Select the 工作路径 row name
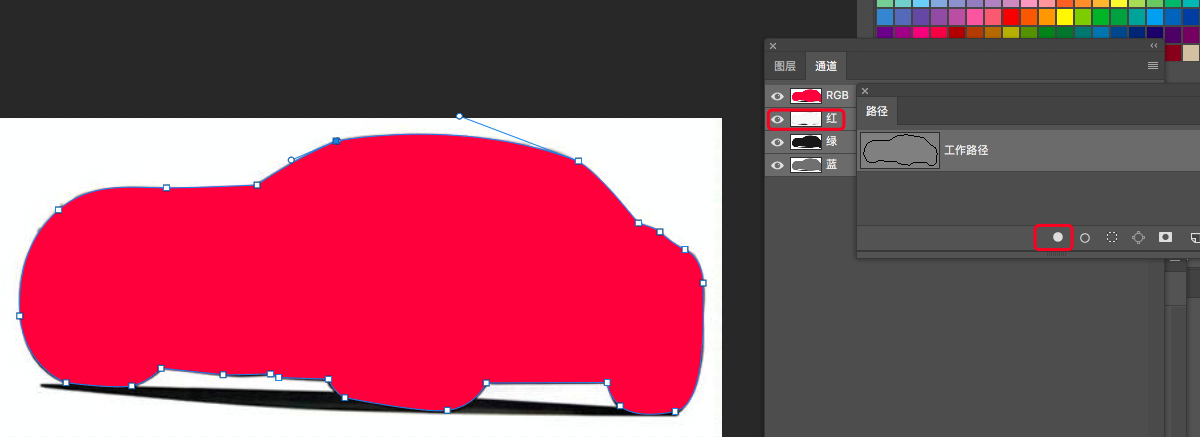1200x437 pixels. click(x=966, y=151)
